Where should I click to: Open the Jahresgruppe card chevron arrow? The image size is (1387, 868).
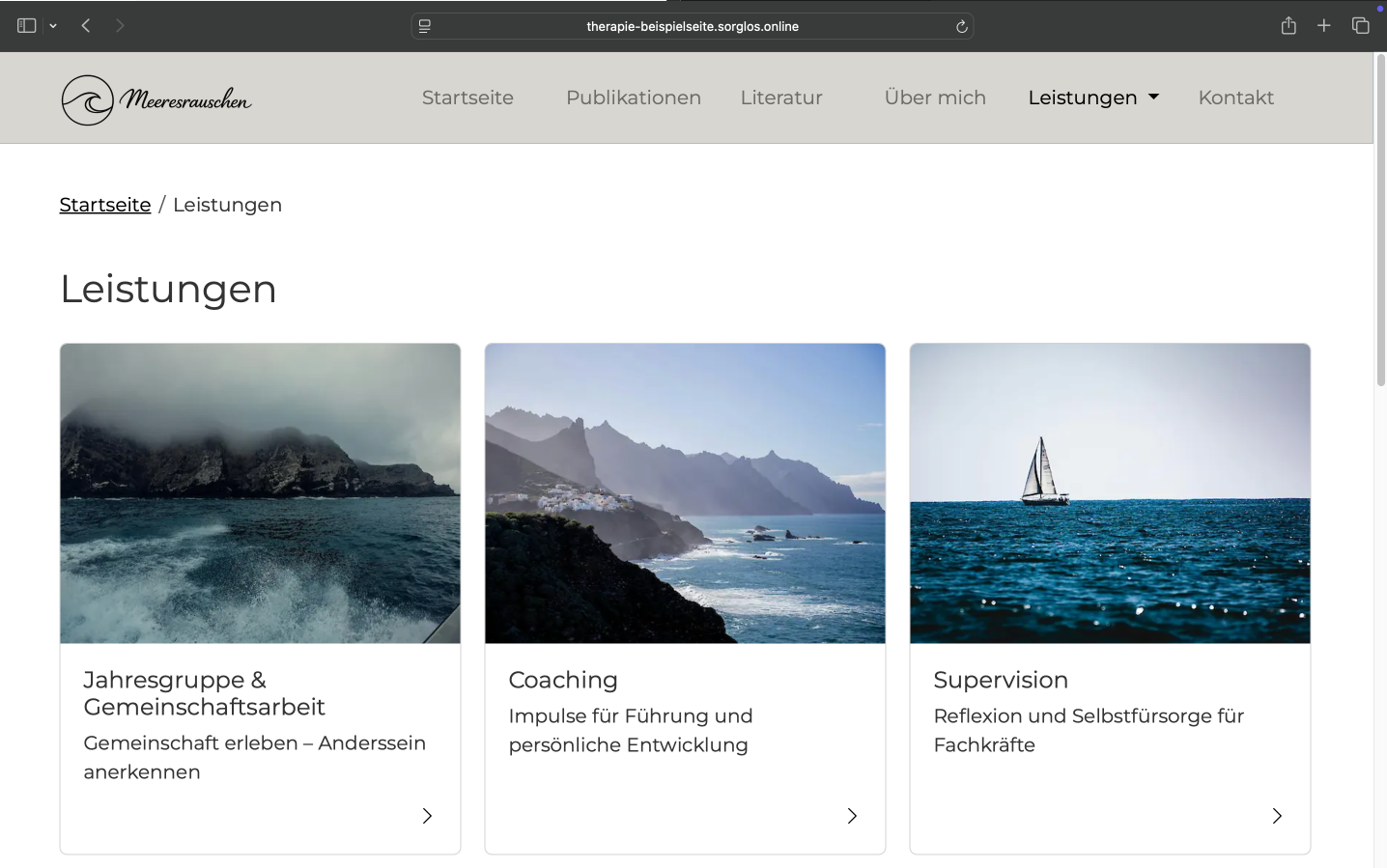pos(427,816)
